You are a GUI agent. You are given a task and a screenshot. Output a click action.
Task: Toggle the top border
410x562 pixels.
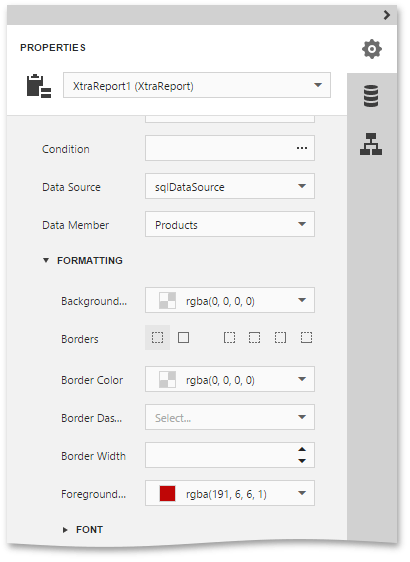click(x=254, y=337)
